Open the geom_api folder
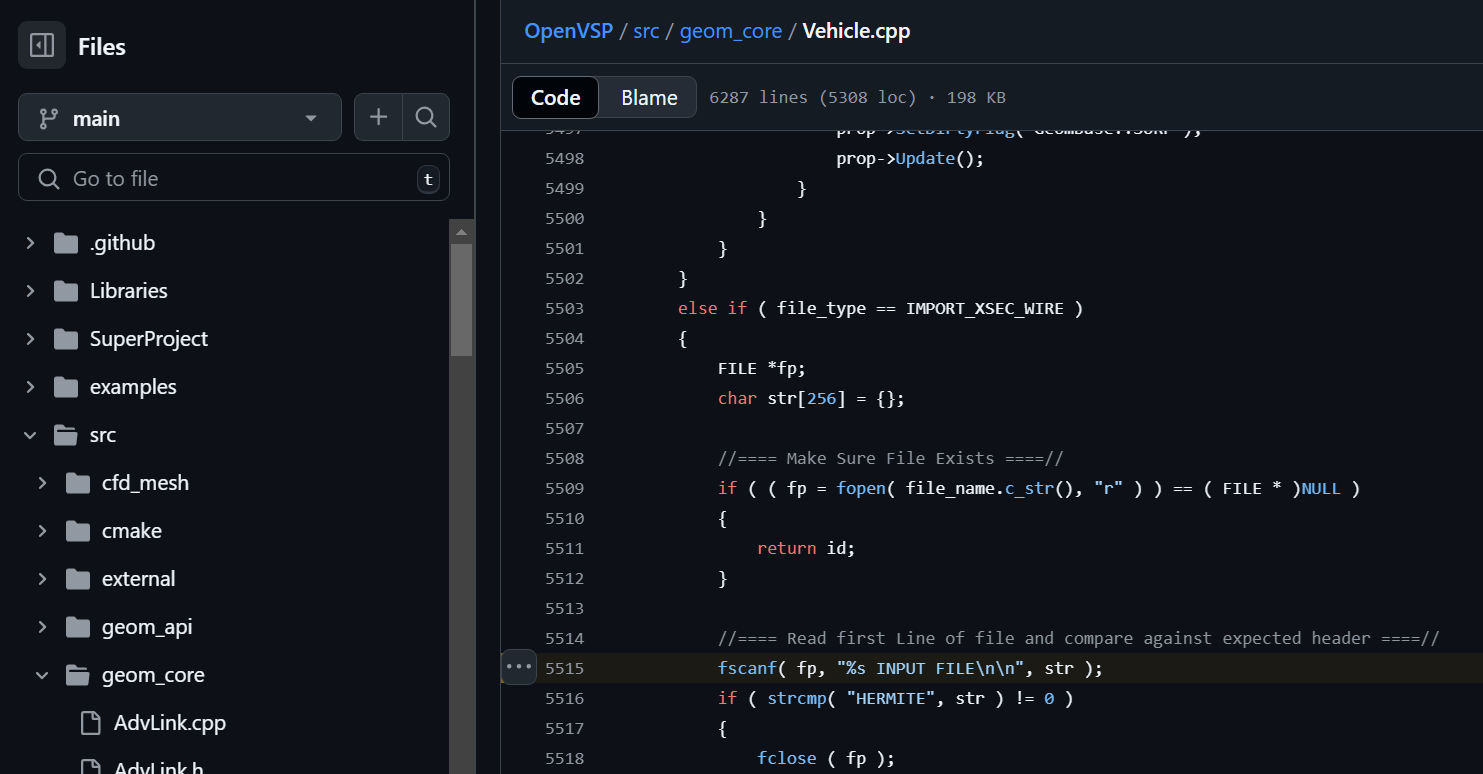 147,627
